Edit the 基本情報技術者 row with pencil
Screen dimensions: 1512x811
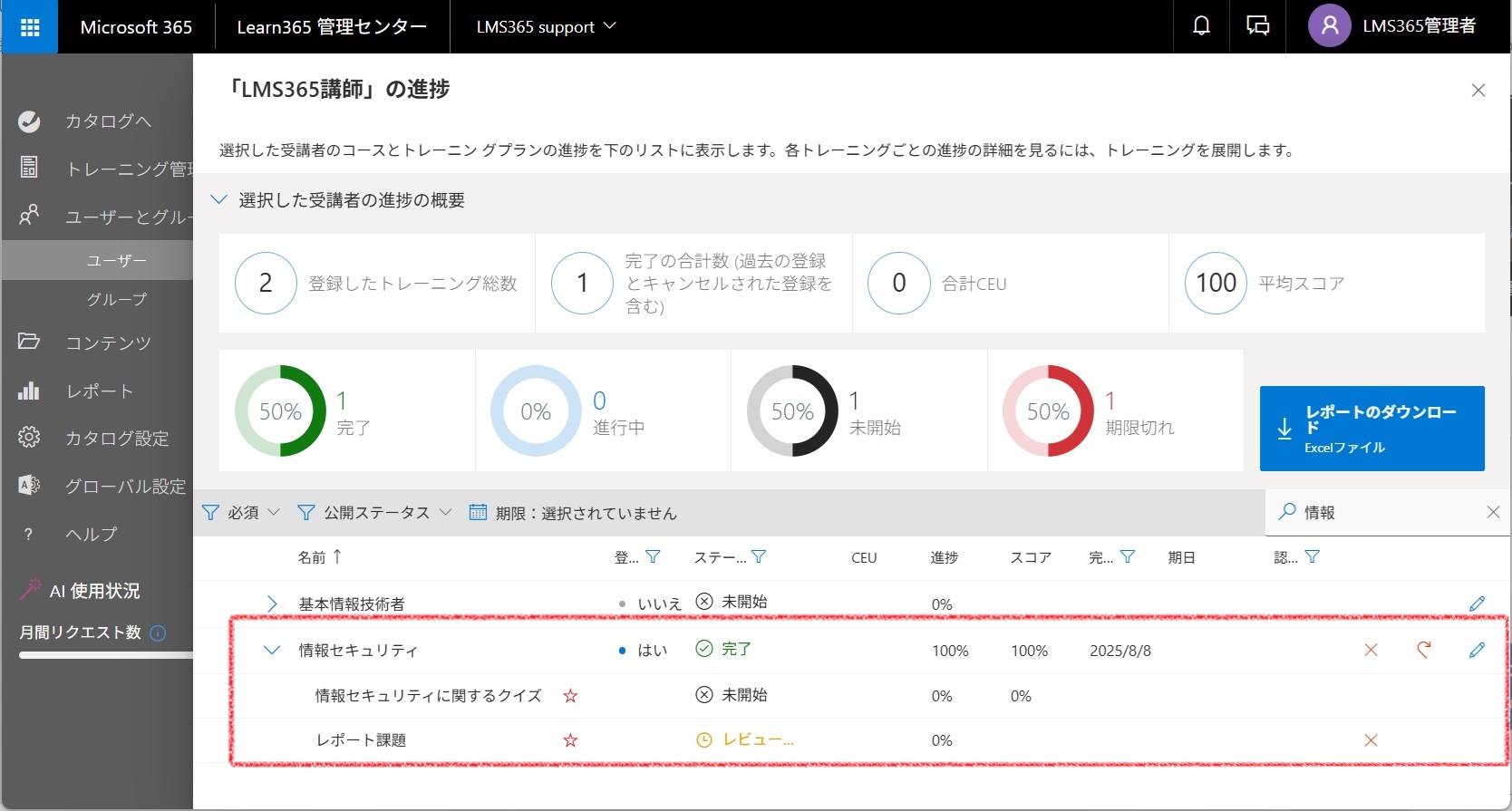pyautogui.click(x=1477, y=603)
